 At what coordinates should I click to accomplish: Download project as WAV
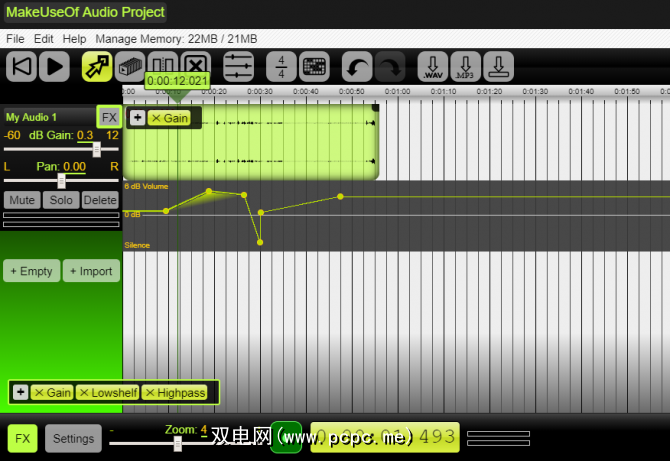(x=432, y=67)
